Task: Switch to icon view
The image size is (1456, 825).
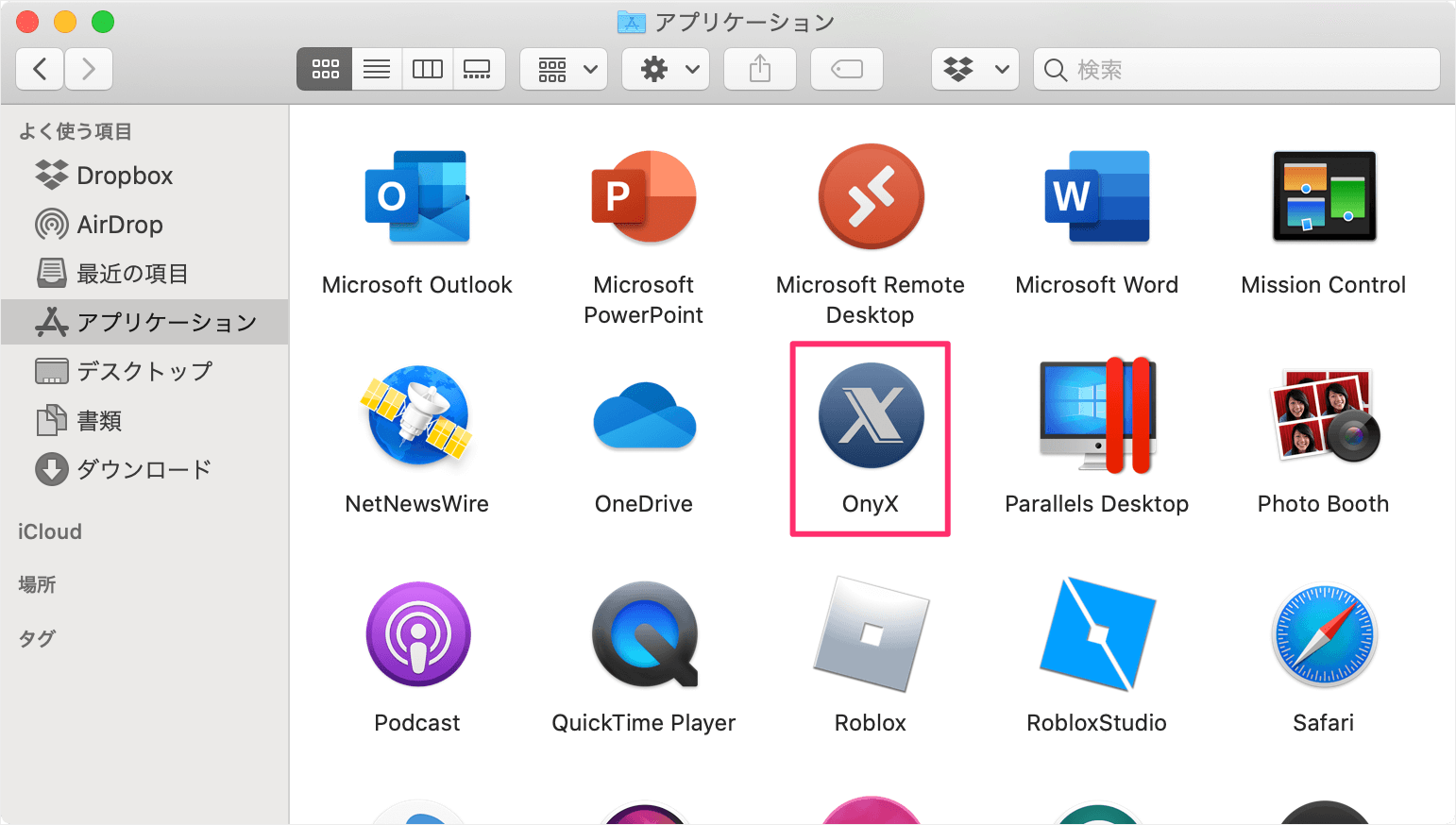Action: [x=325, y=69]
